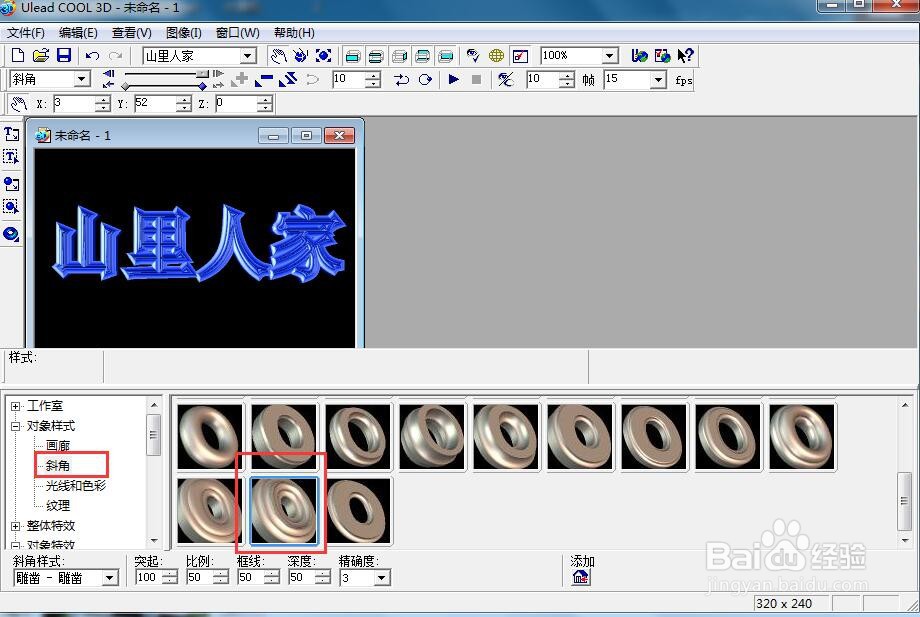This screenshot has height=617, width=920.
Task: Toggle the Back face button
Action: pyautogui.click(x=446, y=56)
